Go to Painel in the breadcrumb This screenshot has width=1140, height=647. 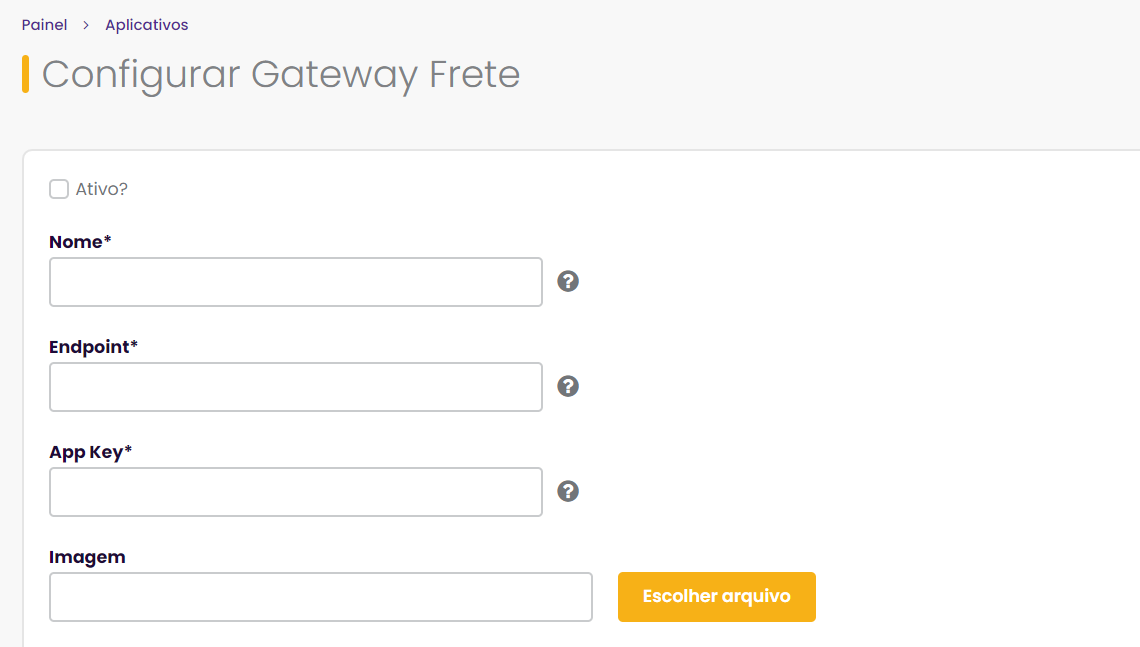point(44,25)
